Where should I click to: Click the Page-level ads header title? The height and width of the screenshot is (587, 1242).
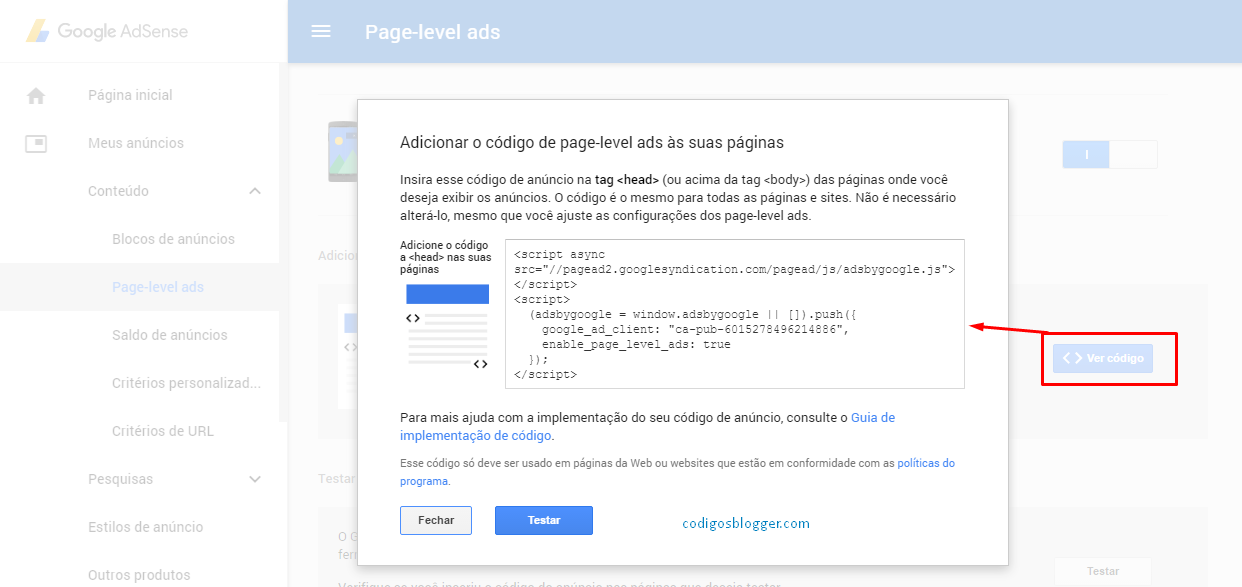[x=433, y=32]
